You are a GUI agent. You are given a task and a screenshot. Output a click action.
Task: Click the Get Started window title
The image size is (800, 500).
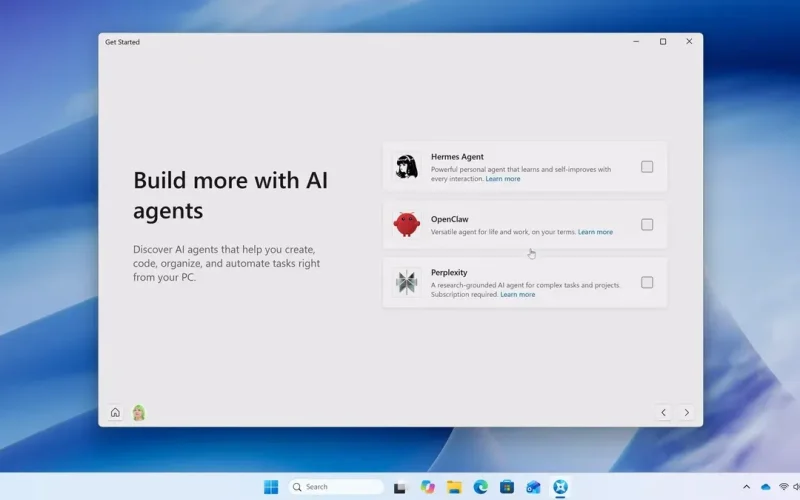pos(122,42)
